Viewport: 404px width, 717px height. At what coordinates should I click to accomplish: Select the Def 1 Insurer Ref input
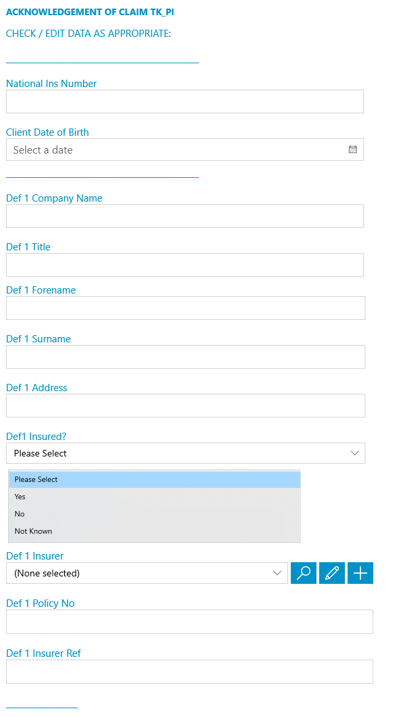click(x=189, y=671)
